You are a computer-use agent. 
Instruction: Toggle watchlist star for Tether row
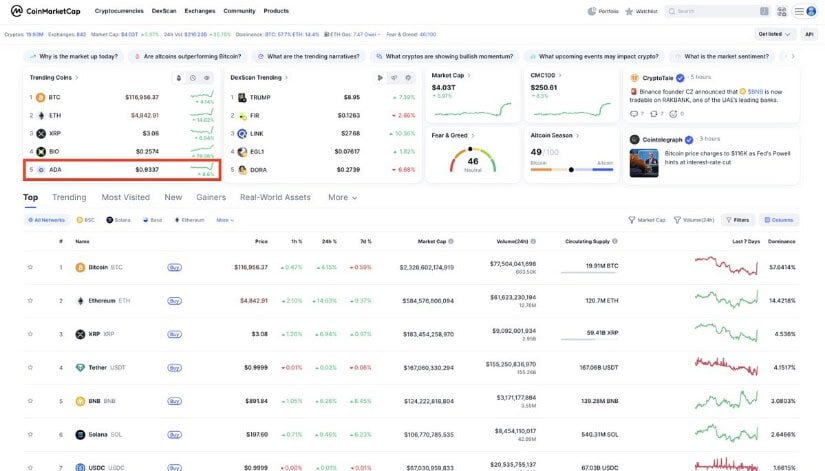[x=30, y=368]
